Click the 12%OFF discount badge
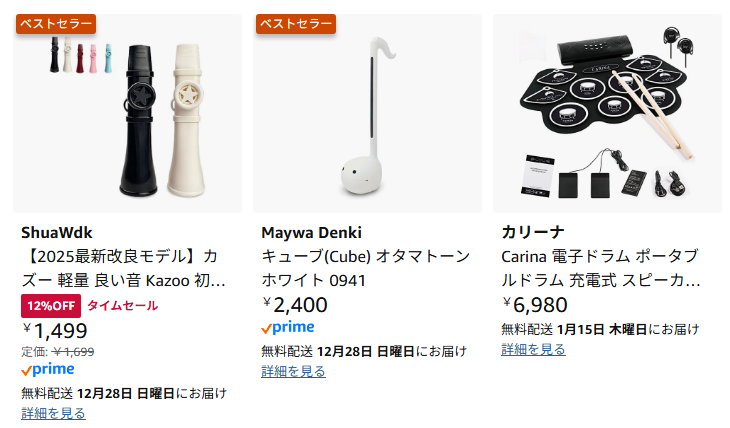 51,306
